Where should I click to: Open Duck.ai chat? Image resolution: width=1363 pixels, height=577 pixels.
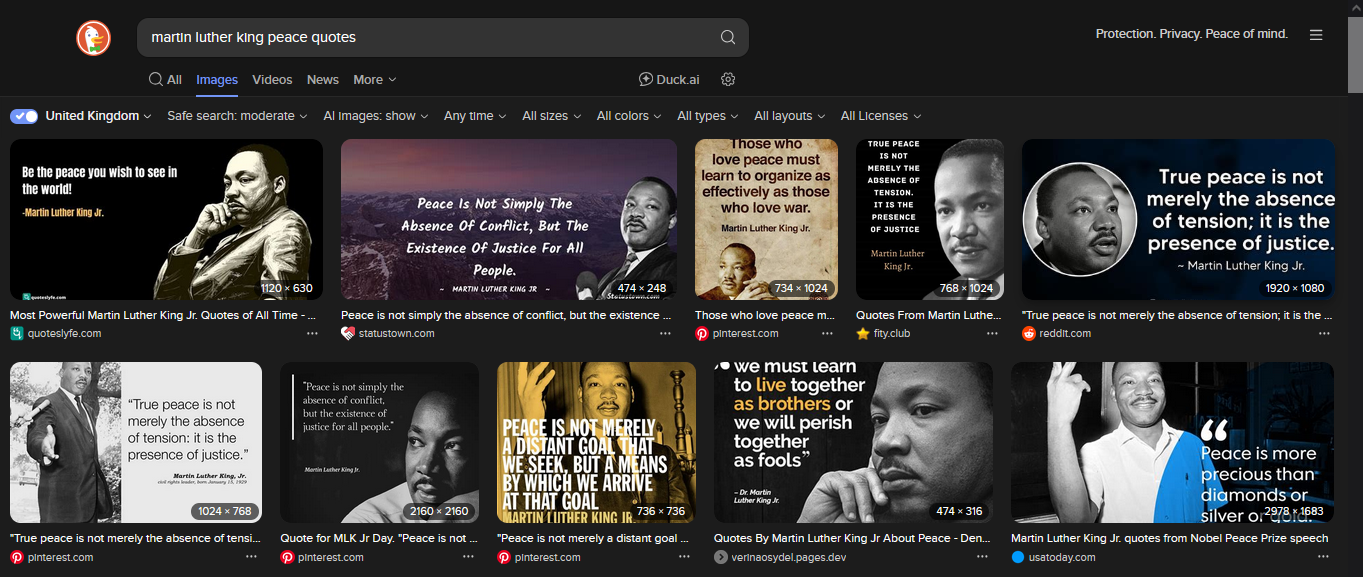(x=668, y=80)
